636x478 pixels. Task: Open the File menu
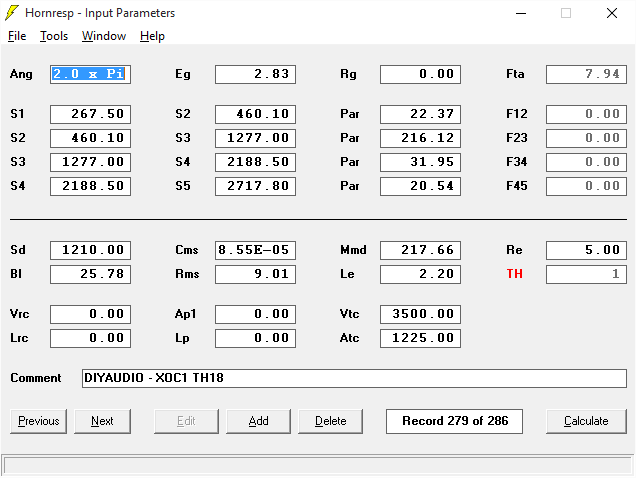click(17, 36)
